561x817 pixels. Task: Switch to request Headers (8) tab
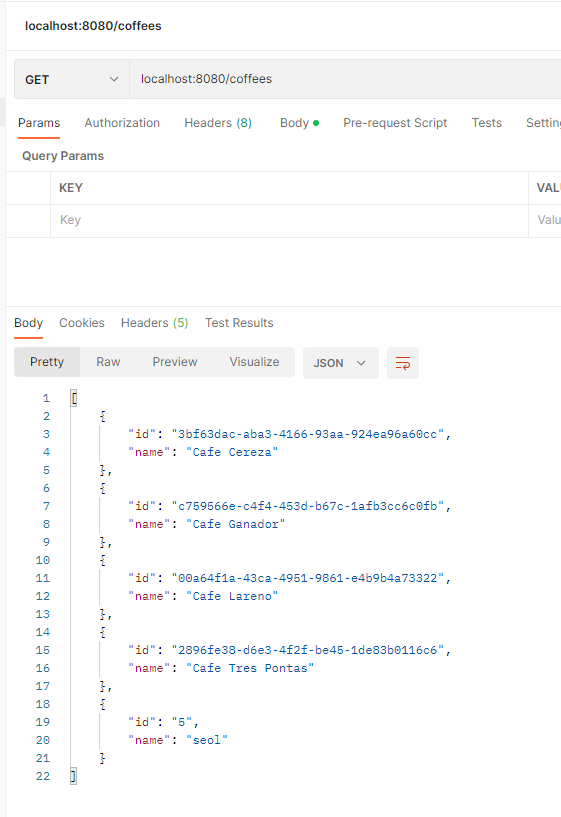point(218,123)
